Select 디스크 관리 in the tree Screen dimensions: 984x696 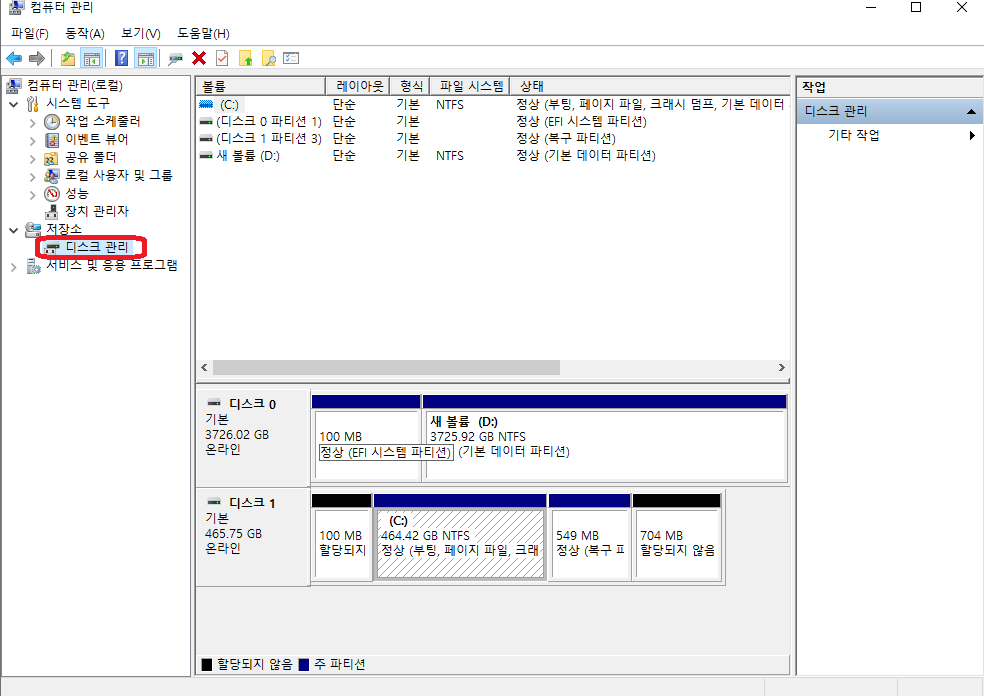[97, 247]
